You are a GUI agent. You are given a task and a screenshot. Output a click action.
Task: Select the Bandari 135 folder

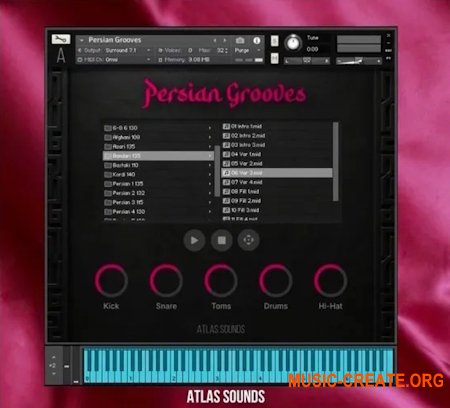pos(158,156)
